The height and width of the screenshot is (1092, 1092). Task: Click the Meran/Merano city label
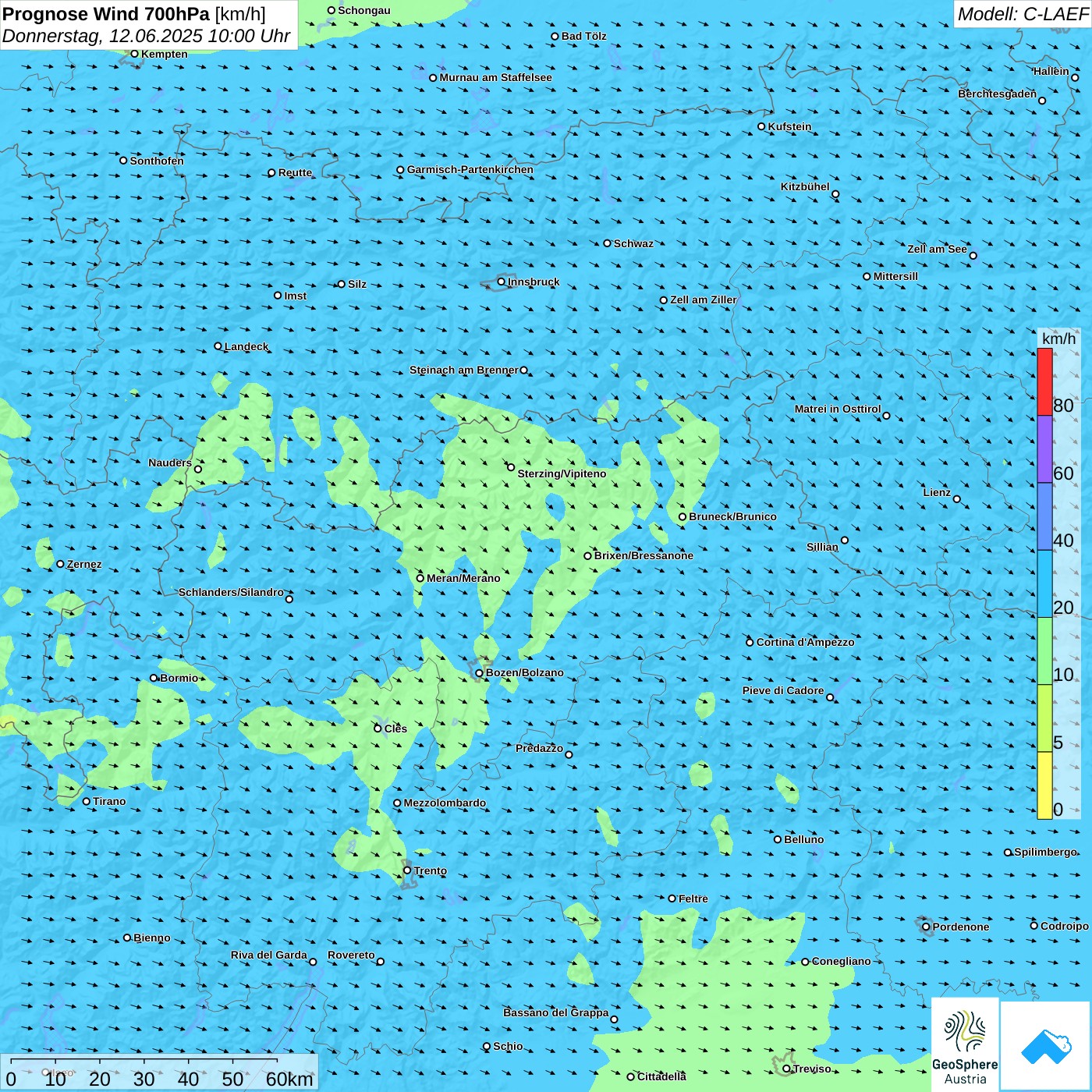[463, 578]
